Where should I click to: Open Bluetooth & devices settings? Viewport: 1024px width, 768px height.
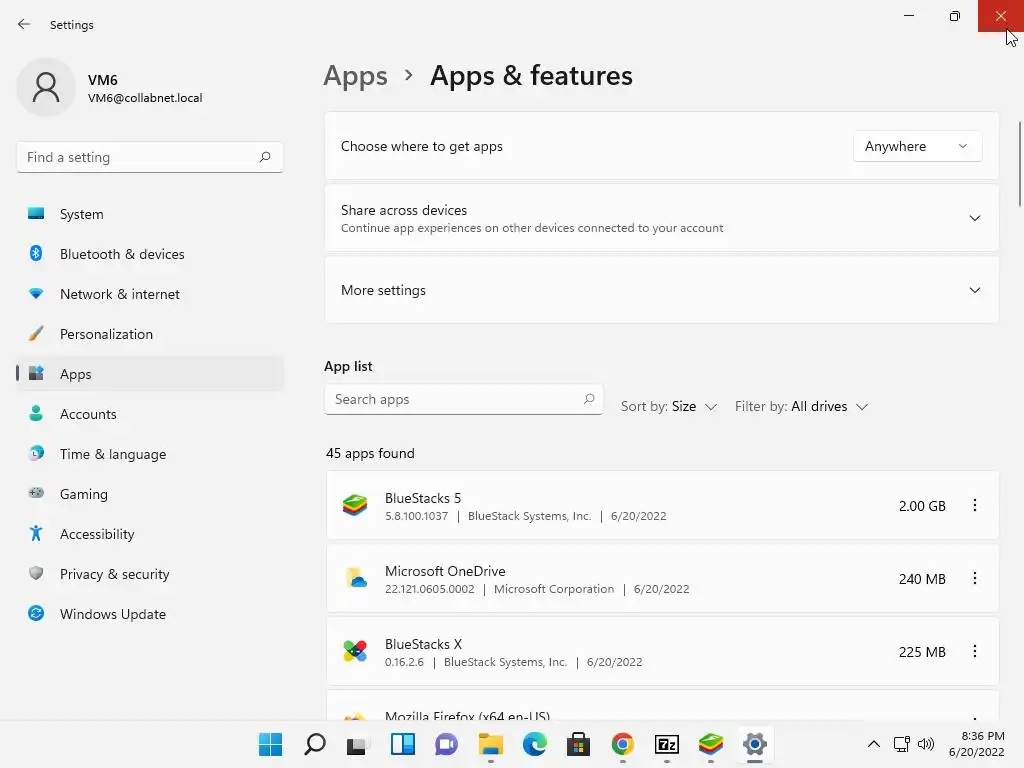point(150,254)
